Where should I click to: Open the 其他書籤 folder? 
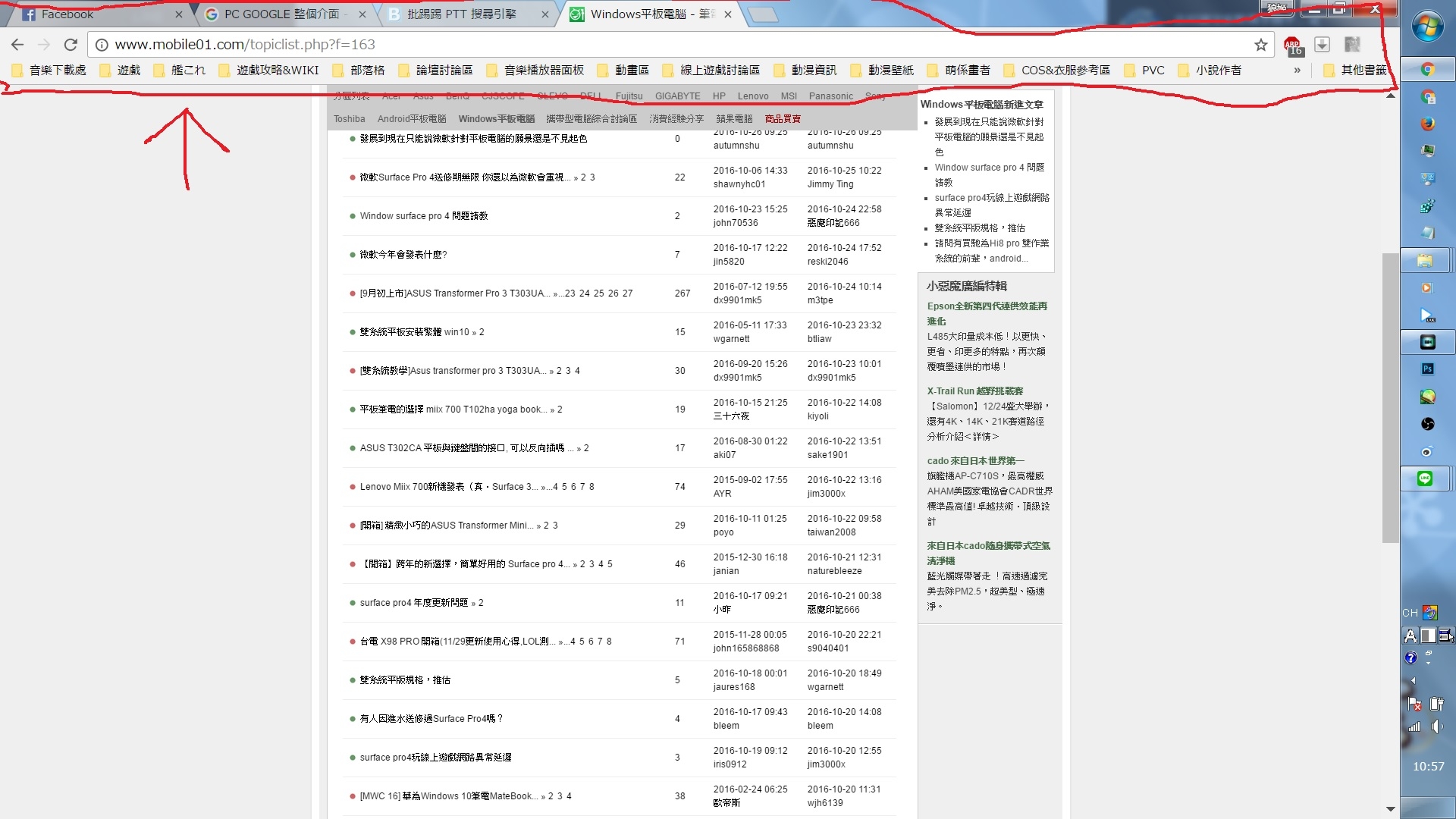1354,71
